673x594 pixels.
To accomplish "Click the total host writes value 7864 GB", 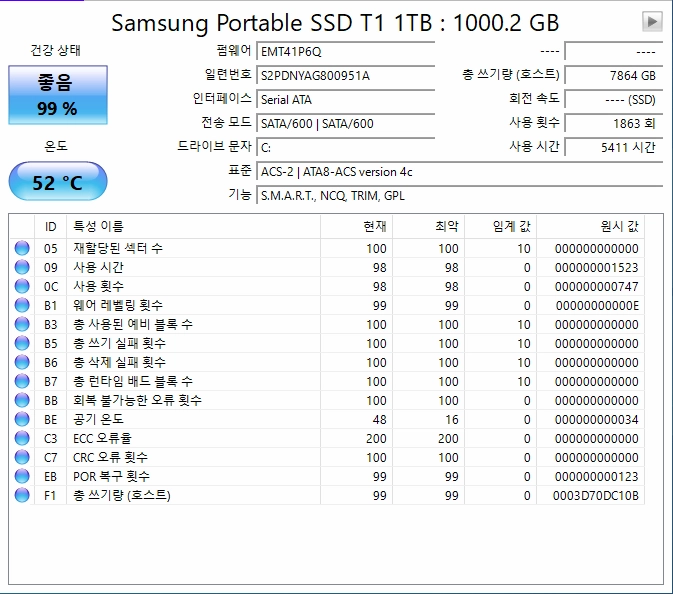I will [x=614, y=76].
